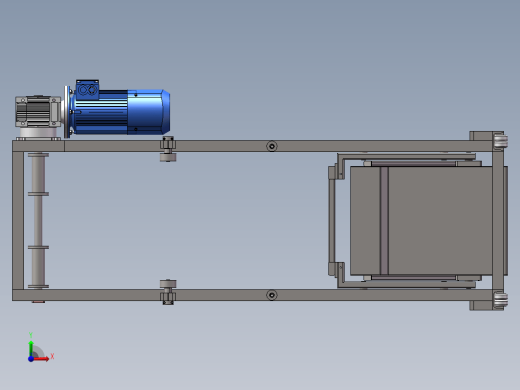The image size is (520, 390).
Task: Select the large grey carriage box
Action: 421,221
